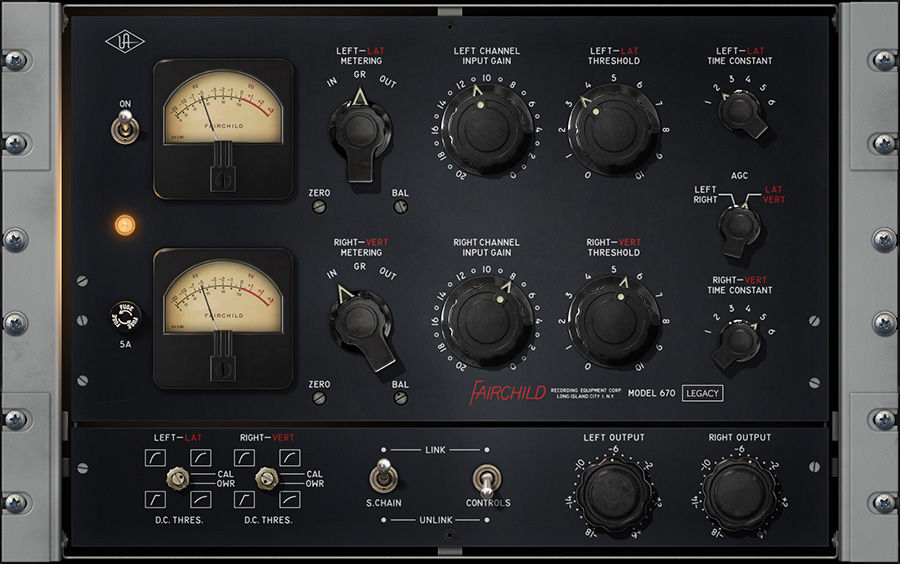Image resolution: width=900 pixels, height=564 pixels.
Task: Click the Left-Lat VU meter
Action: pyautogui.click(x=223, y=129)
